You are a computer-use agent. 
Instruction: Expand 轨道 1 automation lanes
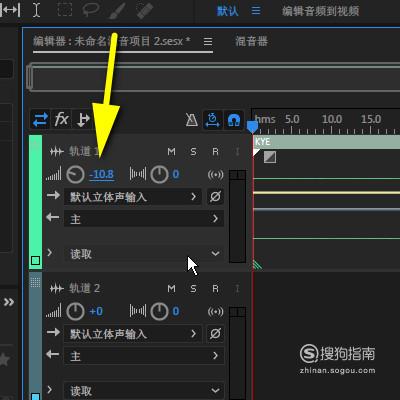(x=50, y=252)
